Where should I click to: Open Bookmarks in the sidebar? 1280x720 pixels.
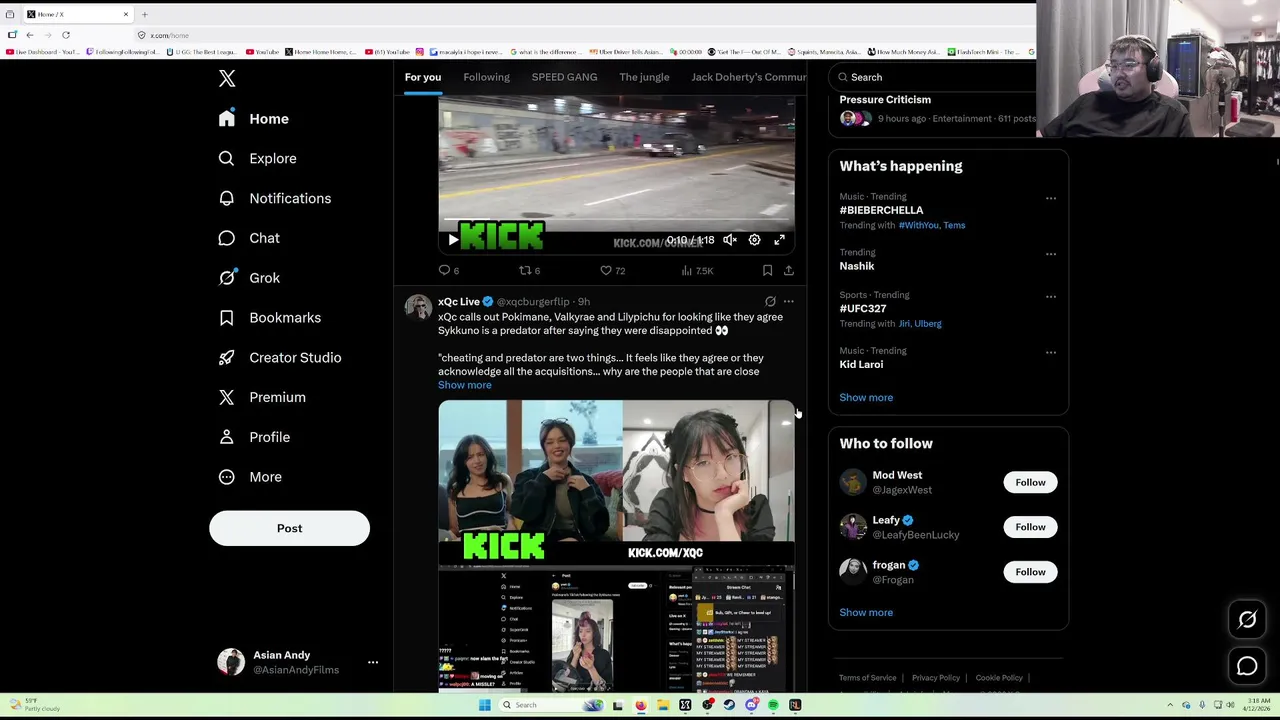[x=270, y=317]
